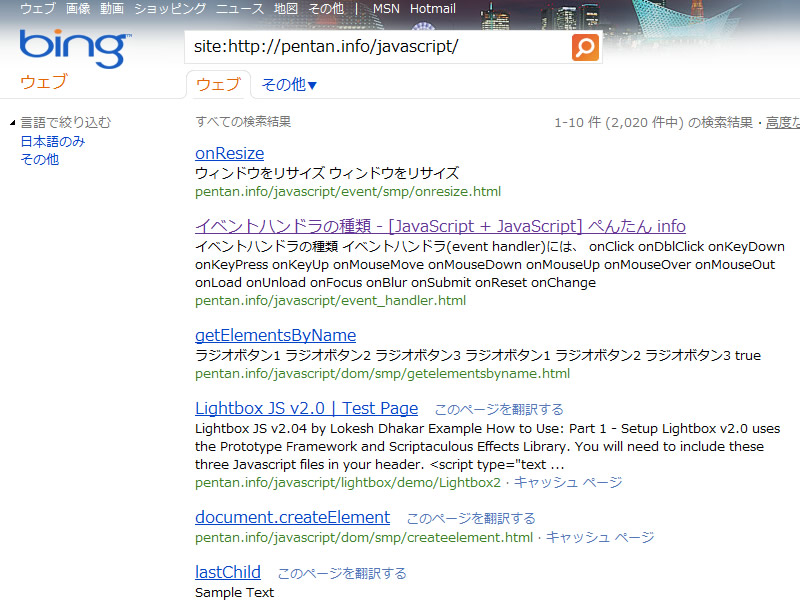Screen dimensions: 800x600
Task: Click the すべての検索結果 heading
Action: coord(243,121)
